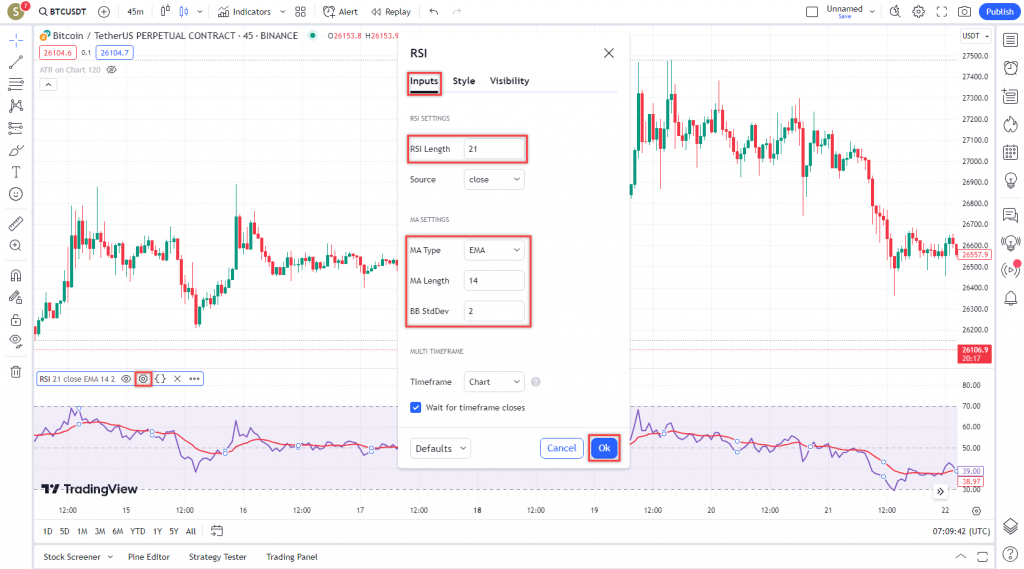This screenshot has width=1024, height=569.
Task: Switch to the Visibility tab
Action: pyautogui.click(x=509, y=81)
